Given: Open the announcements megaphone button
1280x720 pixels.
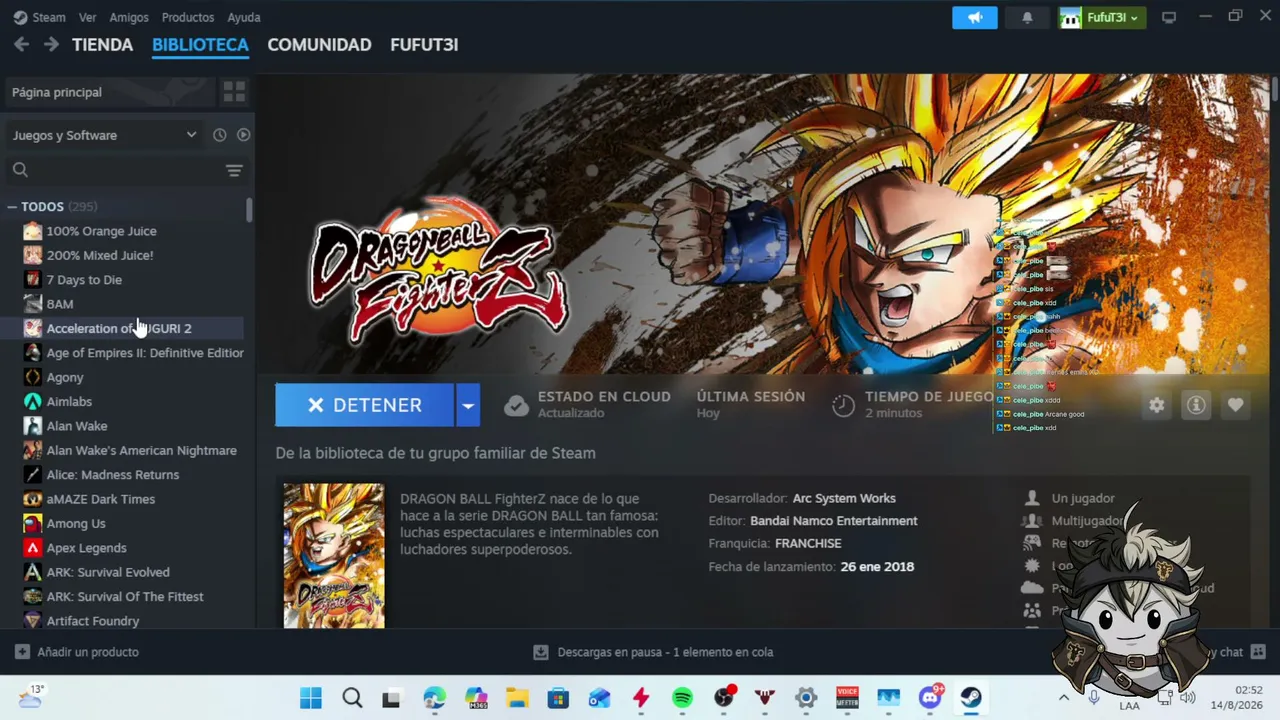Looking at the screenshot, I should (975, 18).
